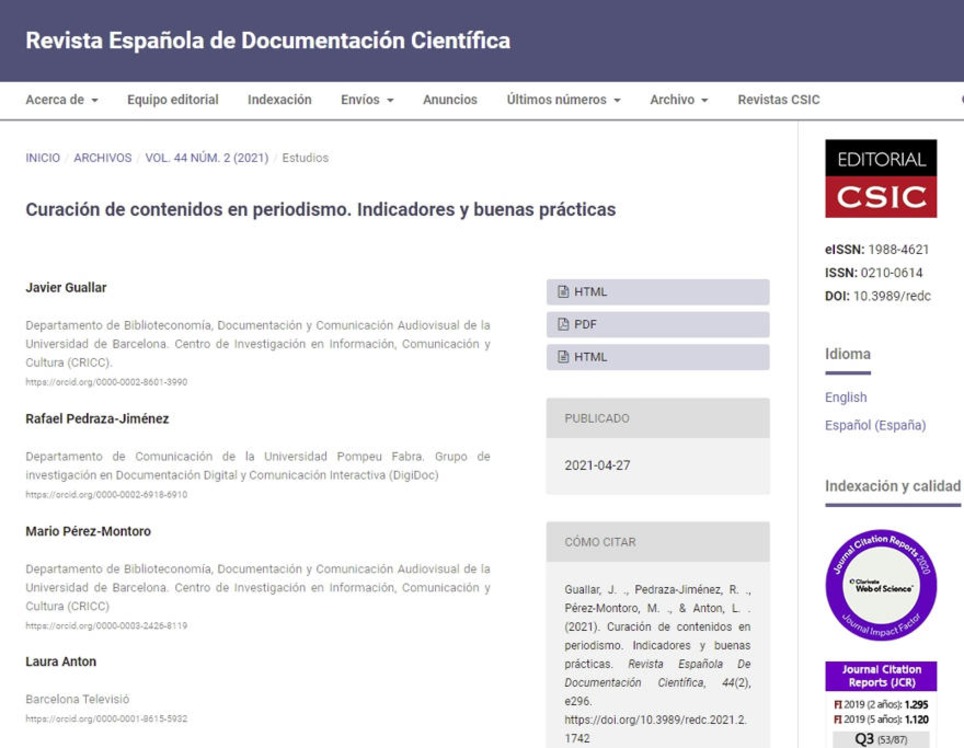Open the PDF galley button
This screenshot has height=748, width=964.
[657, 324]
